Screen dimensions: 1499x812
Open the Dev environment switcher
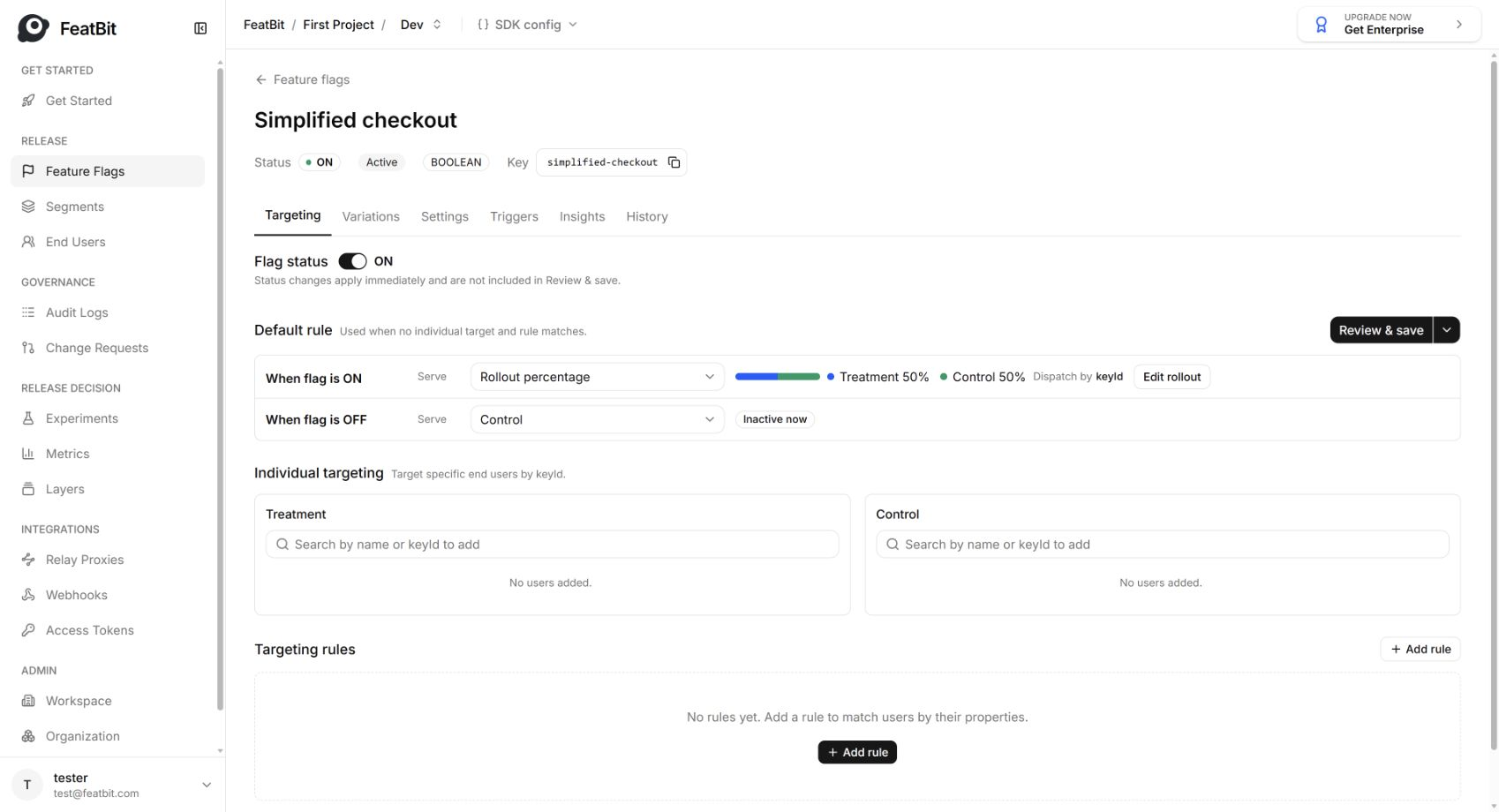(x=421, y=25)
